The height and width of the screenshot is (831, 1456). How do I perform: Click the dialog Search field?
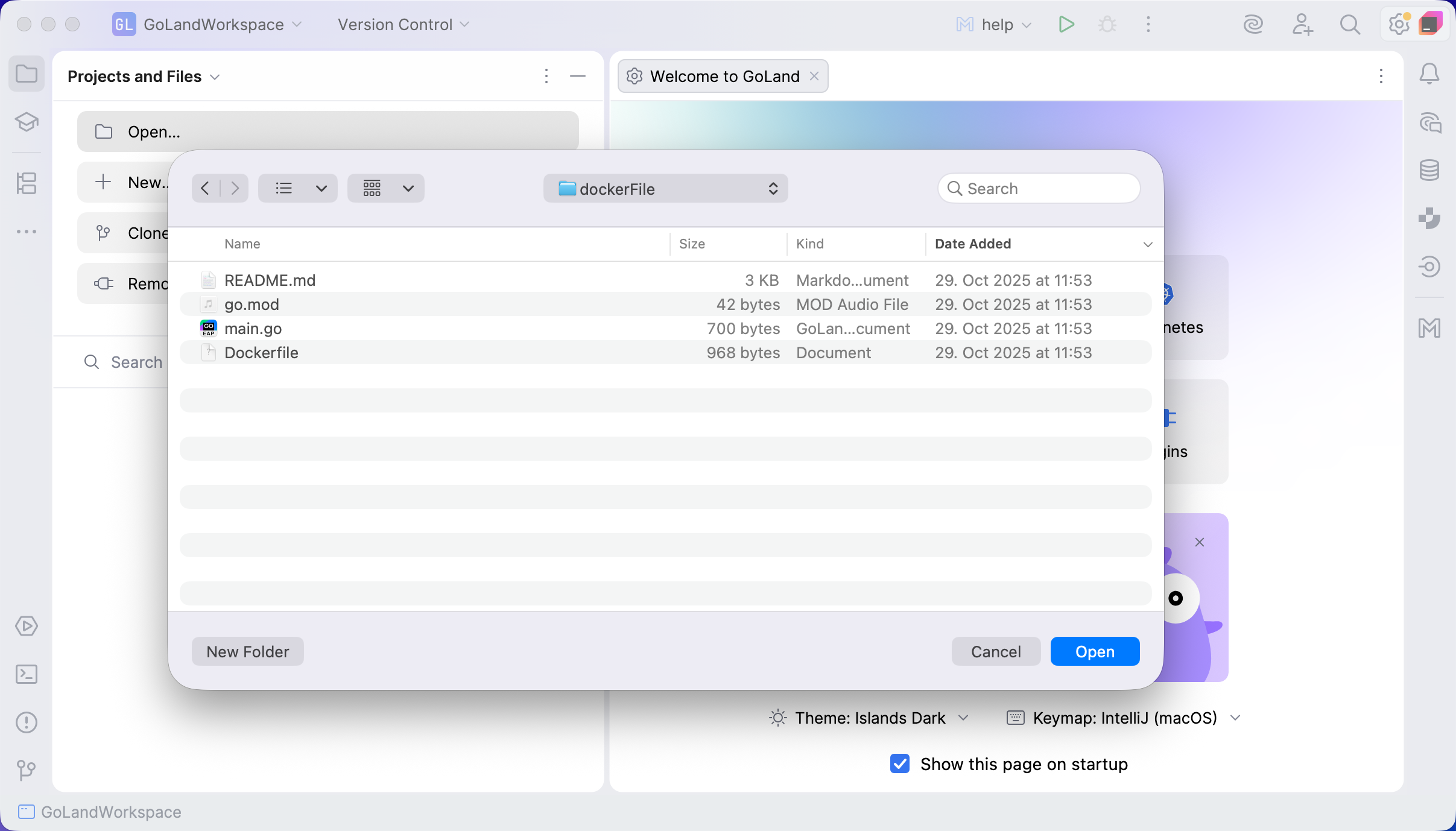click(x=1039, y=189)
